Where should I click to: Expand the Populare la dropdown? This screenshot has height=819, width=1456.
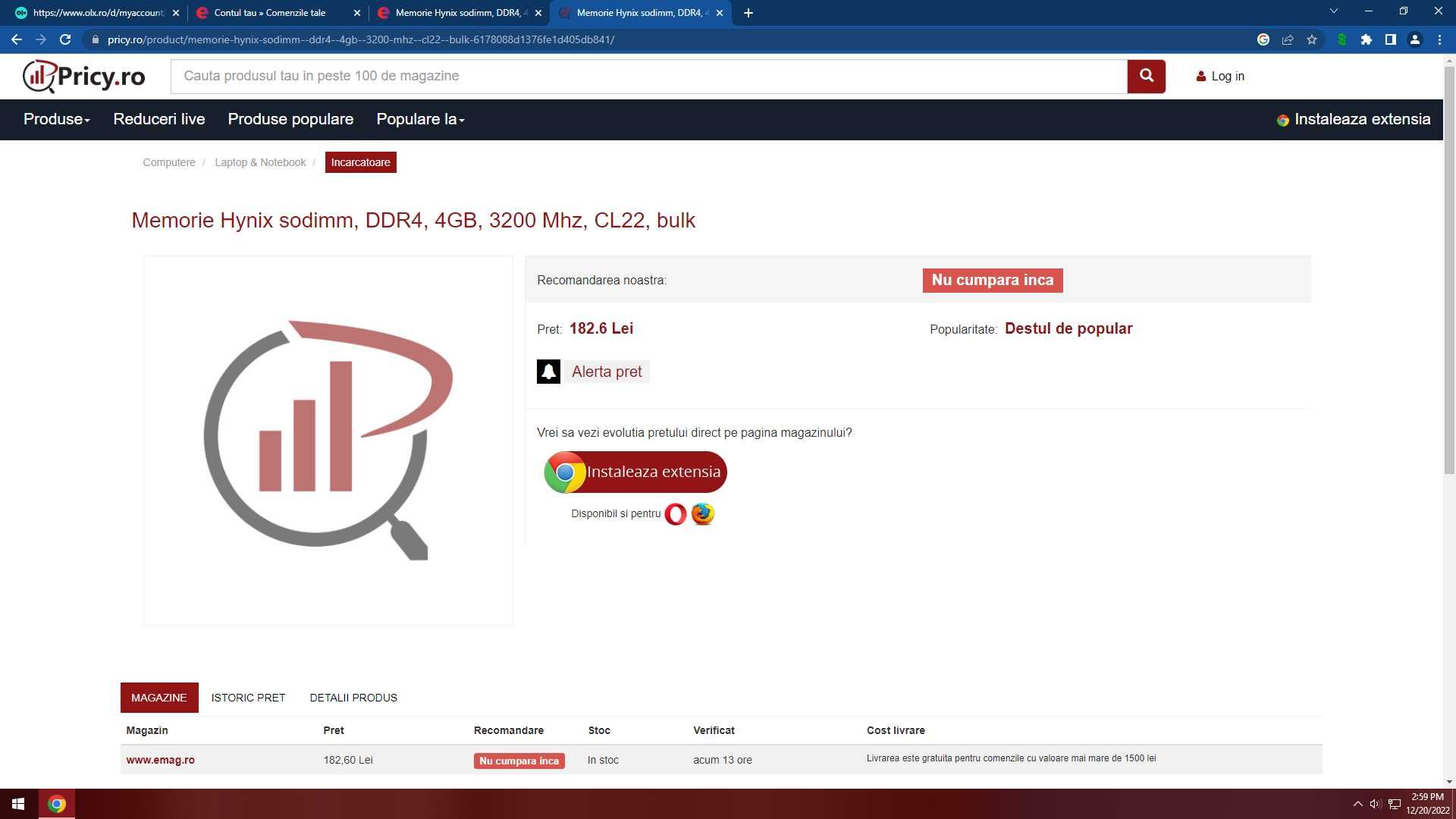(x=420, y=119)
